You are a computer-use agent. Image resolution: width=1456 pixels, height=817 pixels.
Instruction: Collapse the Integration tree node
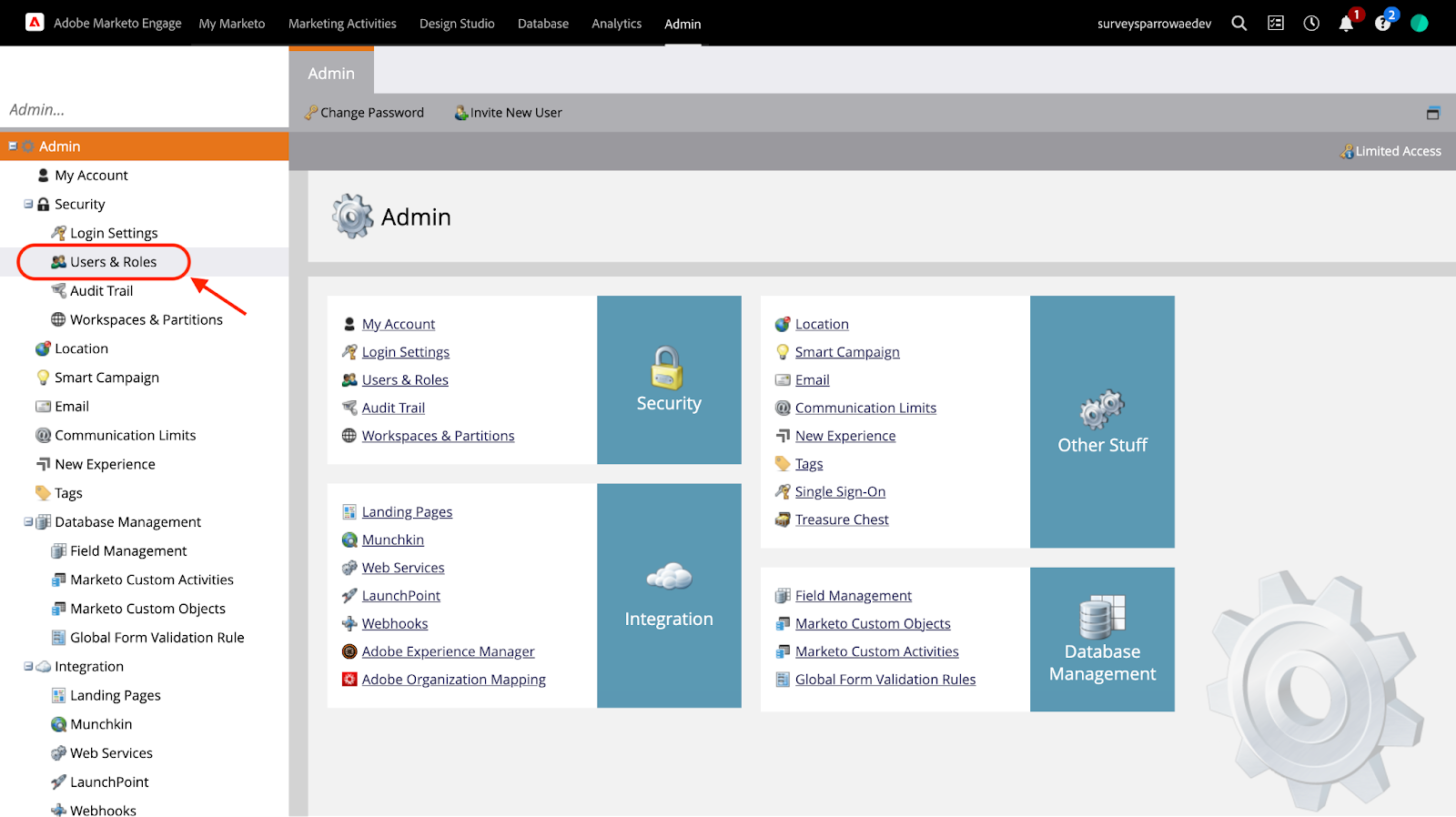(x=28, y=667)
